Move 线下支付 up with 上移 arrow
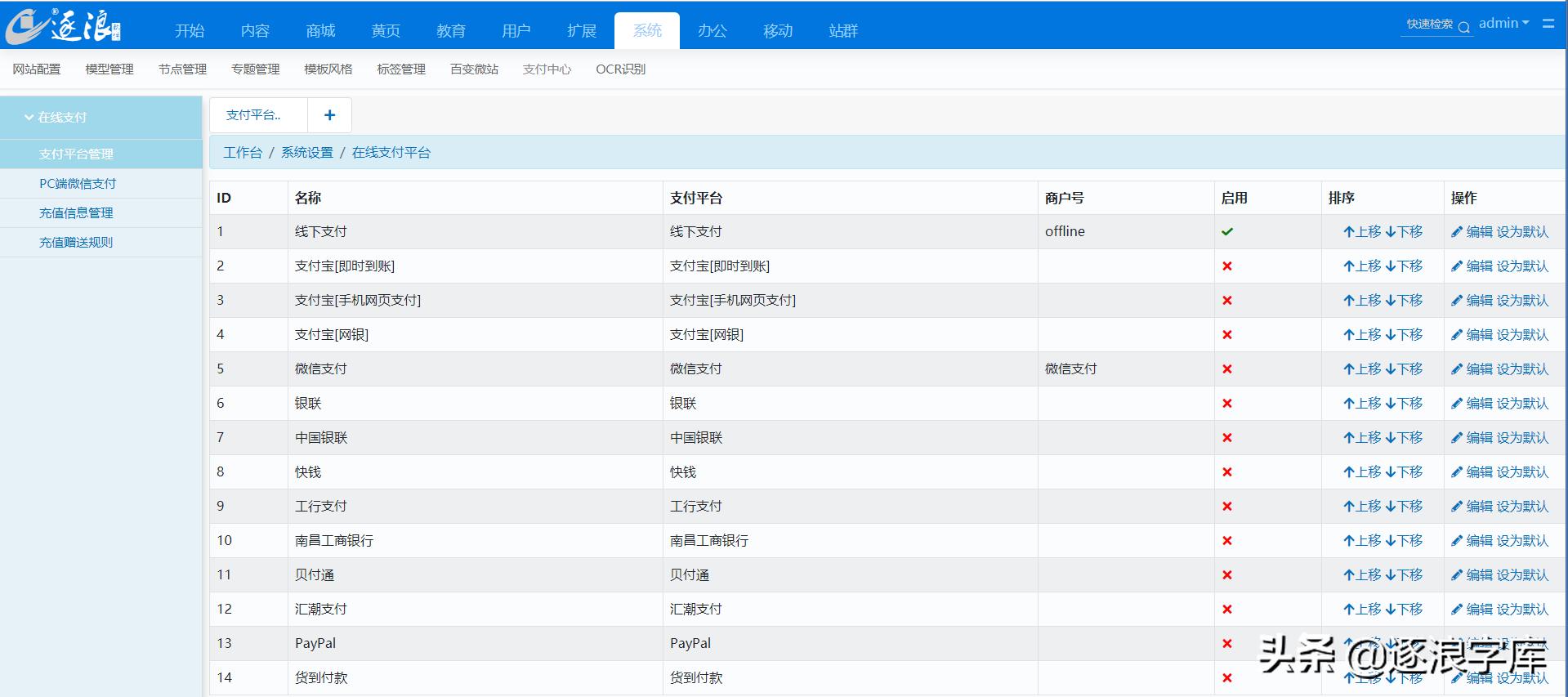 (1362, 232)
